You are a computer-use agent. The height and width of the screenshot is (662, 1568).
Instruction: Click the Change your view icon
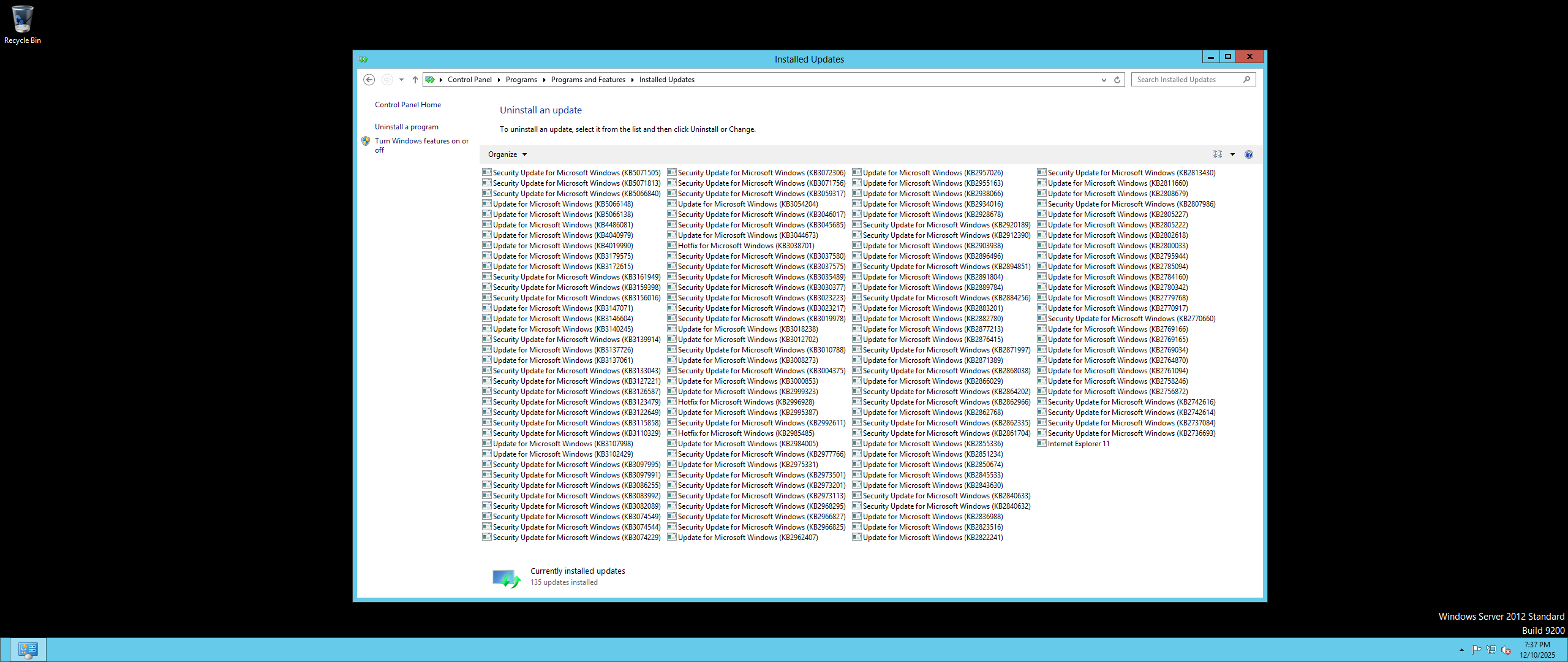point(1217,154)
